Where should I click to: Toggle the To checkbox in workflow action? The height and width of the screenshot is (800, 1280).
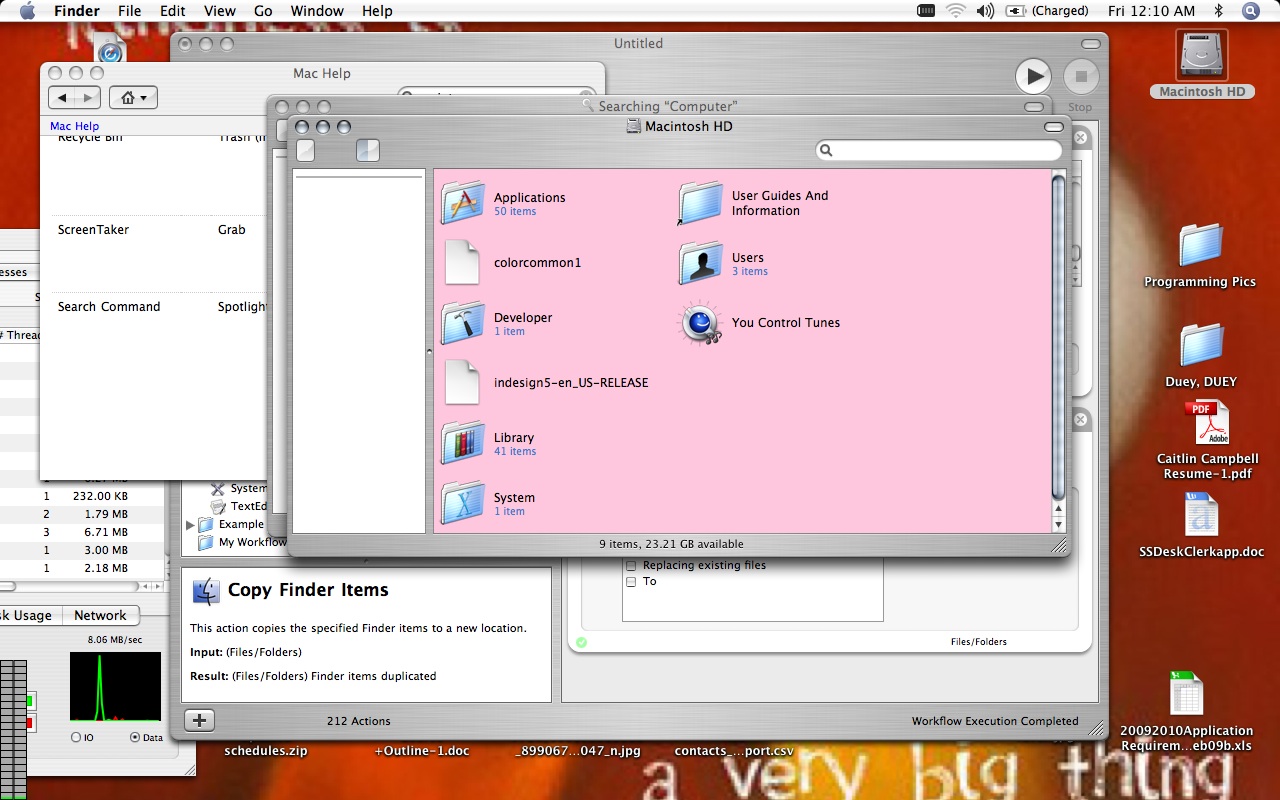631,582
